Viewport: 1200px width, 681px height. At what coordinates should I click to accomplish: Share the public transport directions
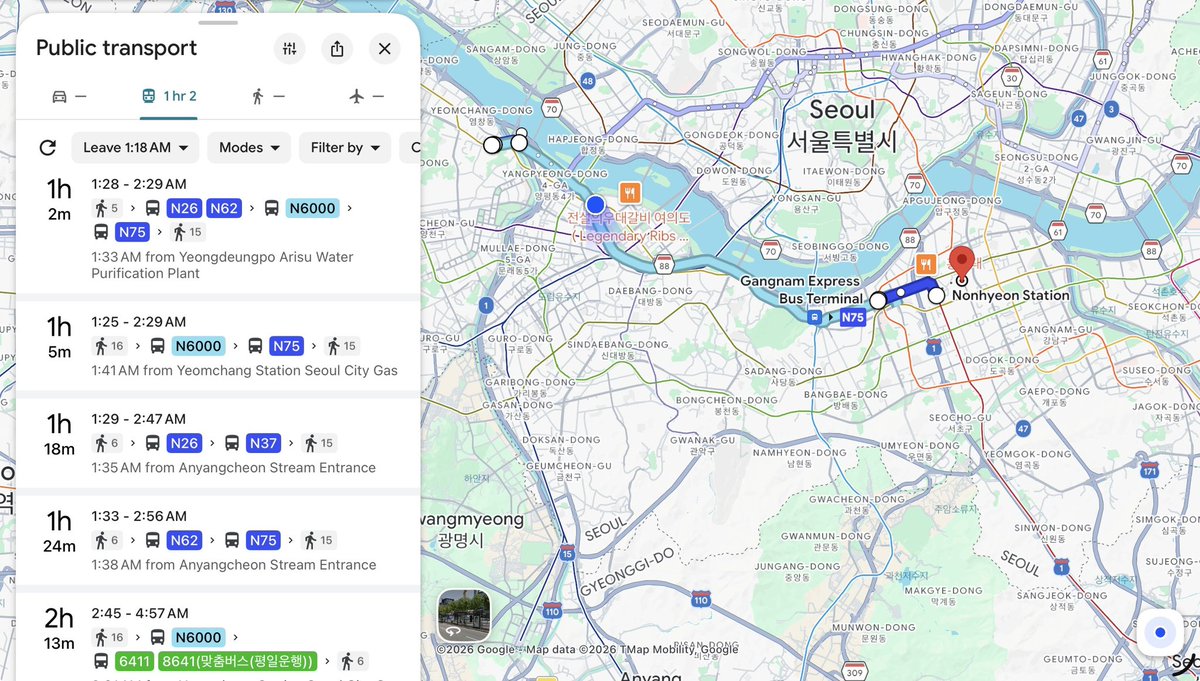tap(337, 49)
